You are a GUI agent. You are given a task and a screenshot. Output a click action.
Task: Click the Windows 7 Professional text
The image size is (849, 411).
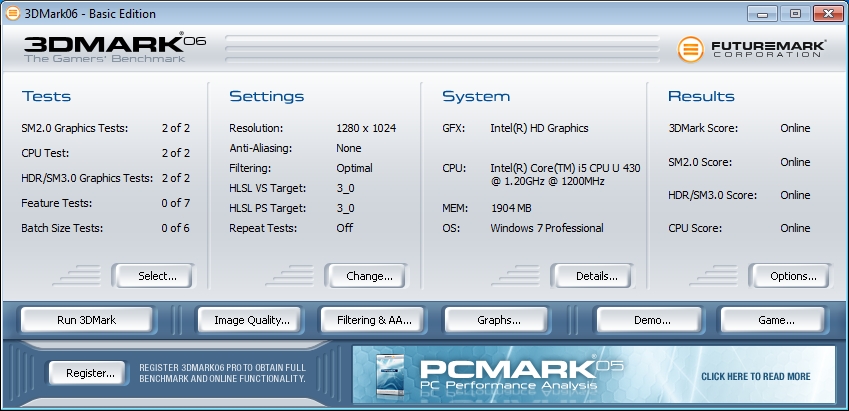click(547, 228)
